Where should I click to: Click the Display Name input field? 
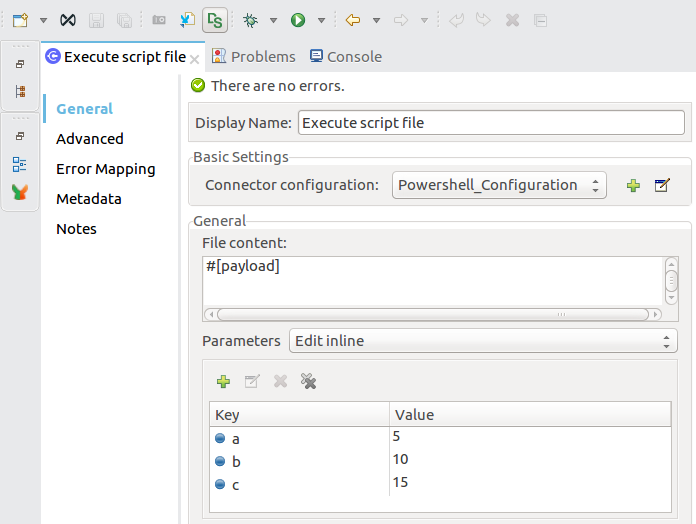[x=490, y=123]
